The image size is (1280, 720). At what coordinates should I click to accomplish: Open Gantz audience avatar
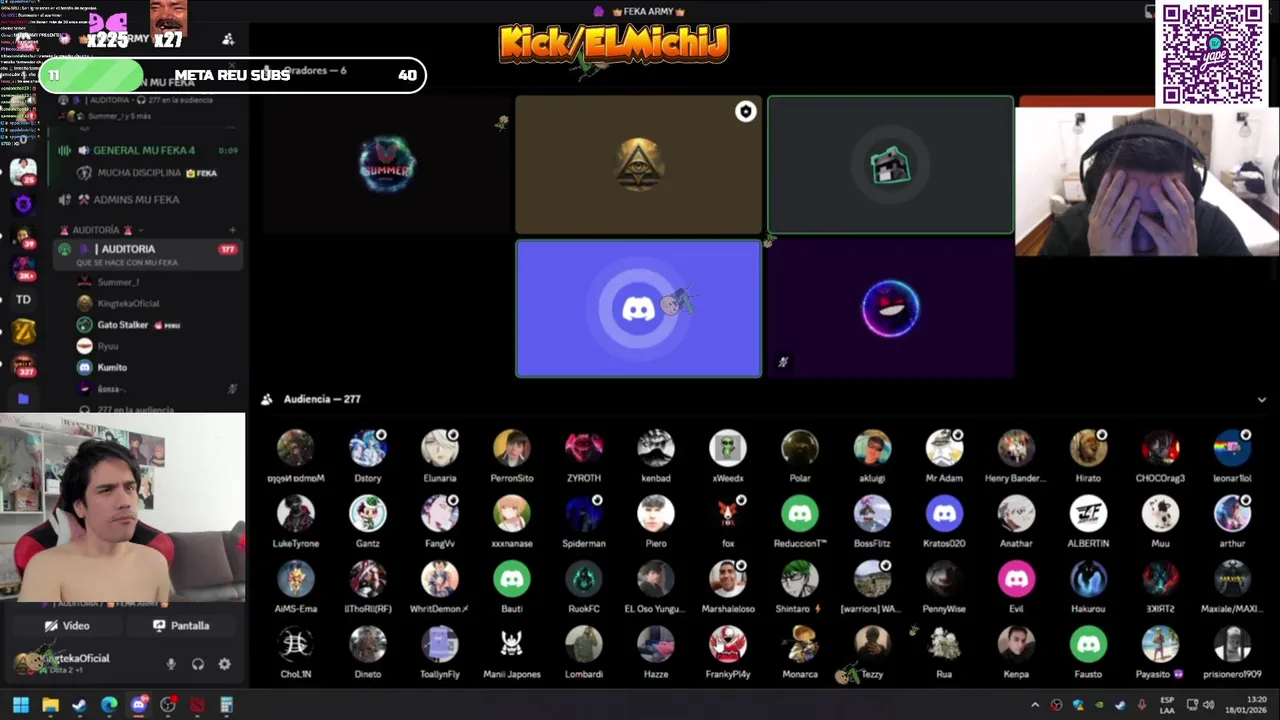click(x=368, y=514)
